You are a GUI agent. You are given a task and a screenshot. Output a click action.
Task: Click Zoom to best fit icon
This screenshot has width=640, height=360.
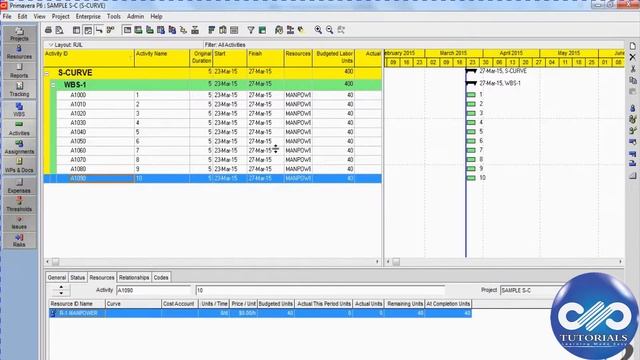coord(341,30)
